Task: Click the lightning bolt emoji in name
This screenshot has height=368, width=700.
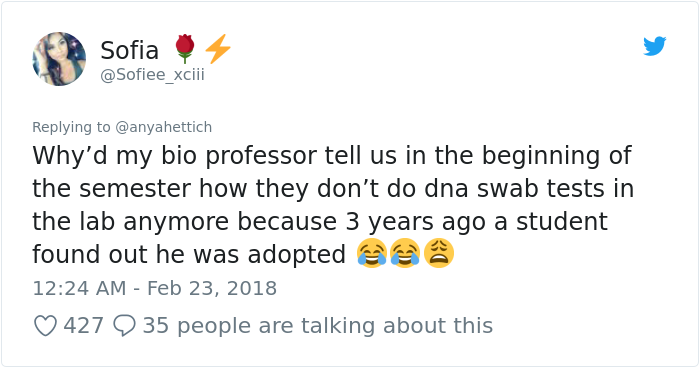Action: [x=218, y=49]
